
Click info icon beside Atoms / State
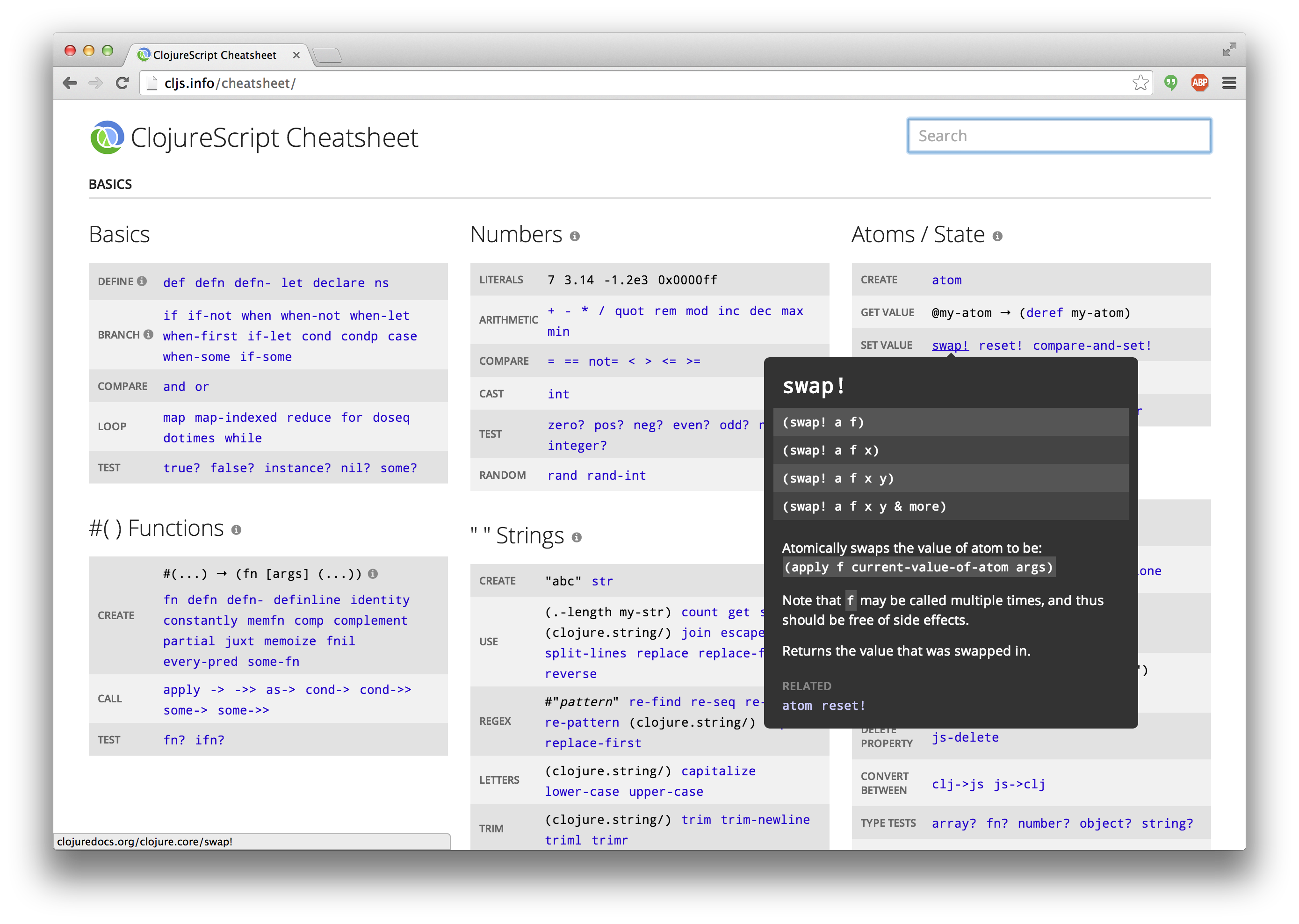click(997, 236)
